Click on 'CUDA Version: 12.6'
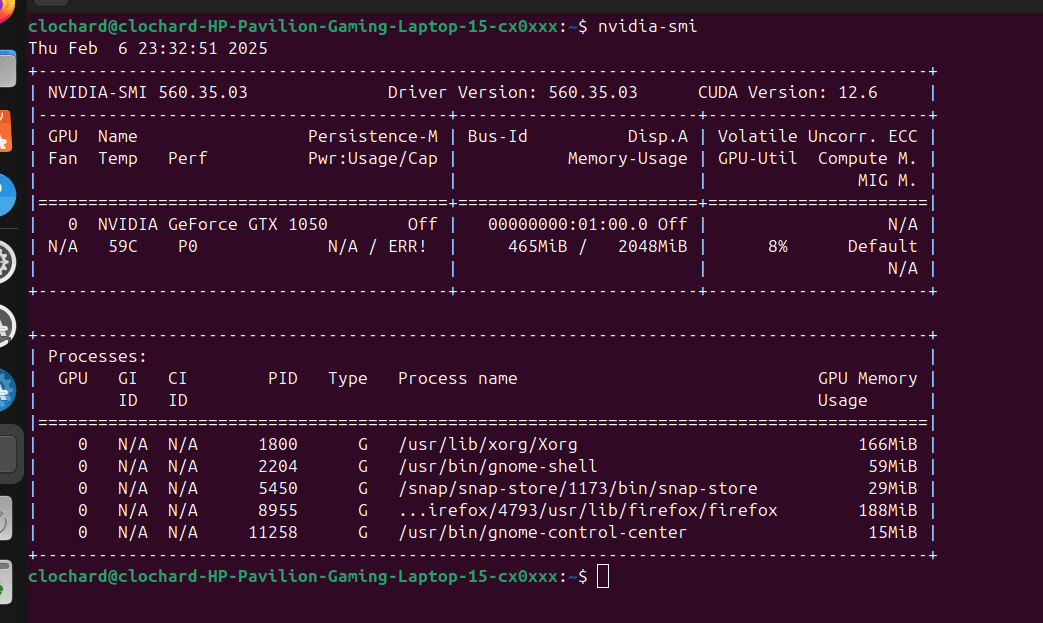Screen dimensions: 1043x623 coord(788,92)
